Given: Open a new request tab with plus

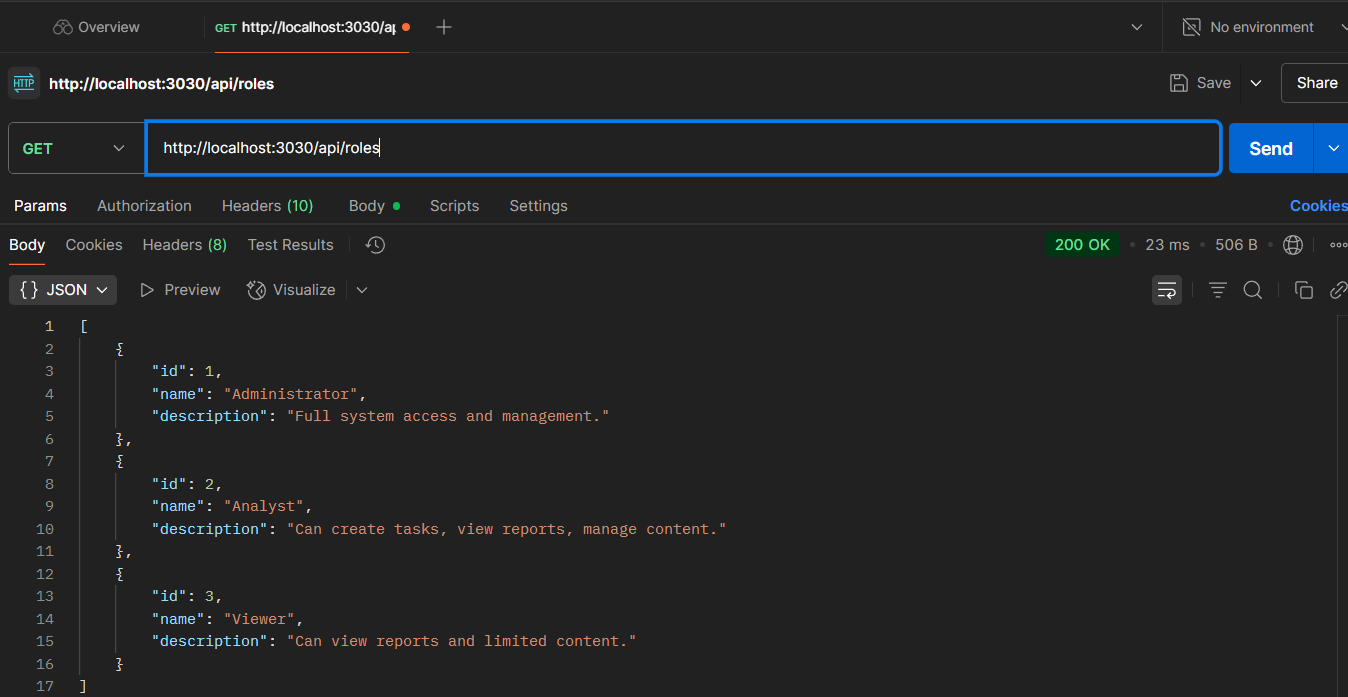Looking at the screenshot, I should pyautogui.click(x=444, y=27).
